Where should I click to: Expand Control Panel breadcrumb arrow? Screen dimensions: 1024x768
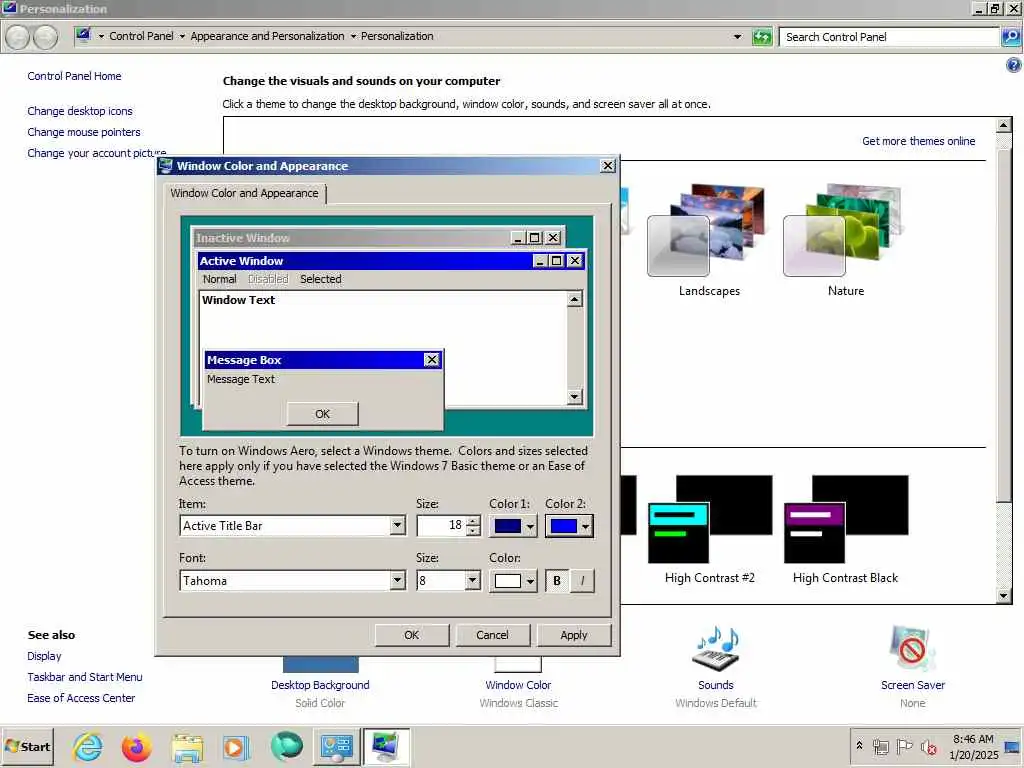[182, 37]
